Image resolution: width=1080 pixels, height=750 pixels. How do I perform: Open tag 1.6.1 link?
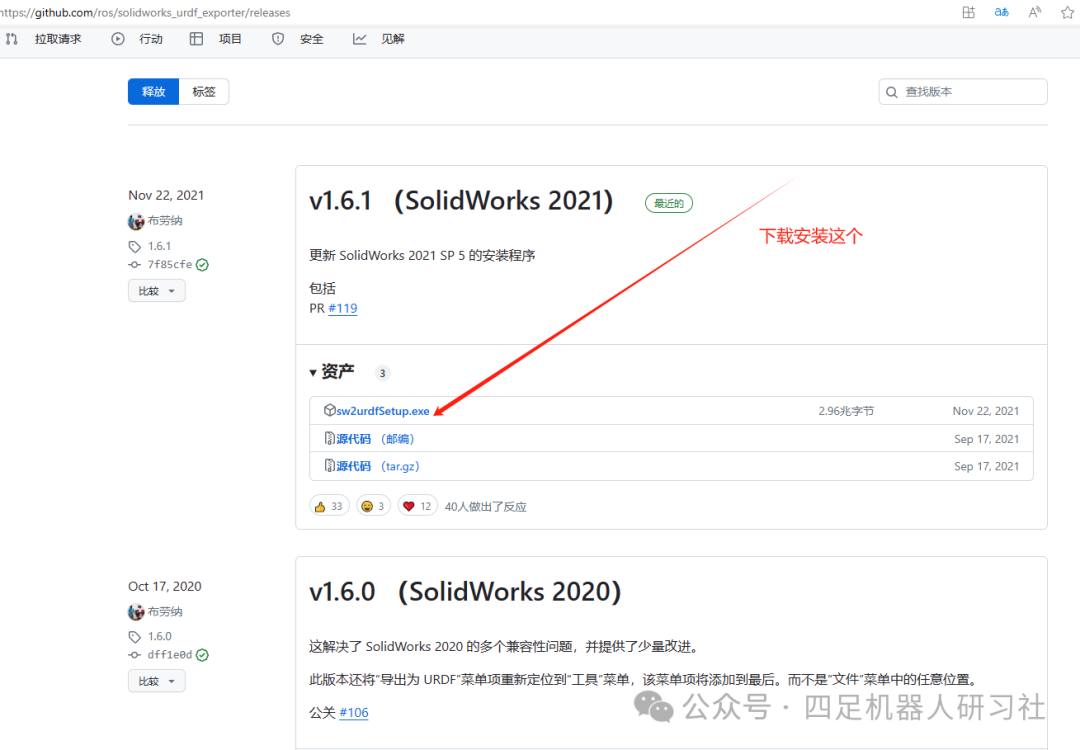pos(159,246)
